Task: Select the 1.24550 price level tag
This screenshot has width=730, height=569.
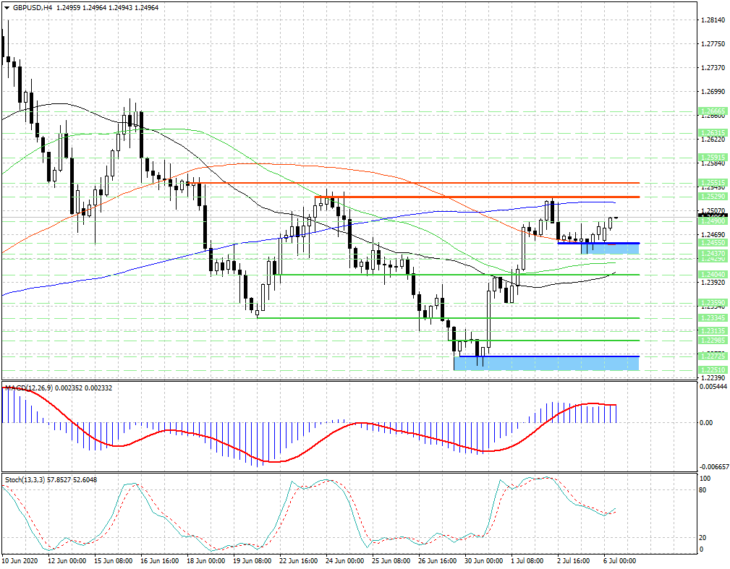Action: (x=713, y=243)
